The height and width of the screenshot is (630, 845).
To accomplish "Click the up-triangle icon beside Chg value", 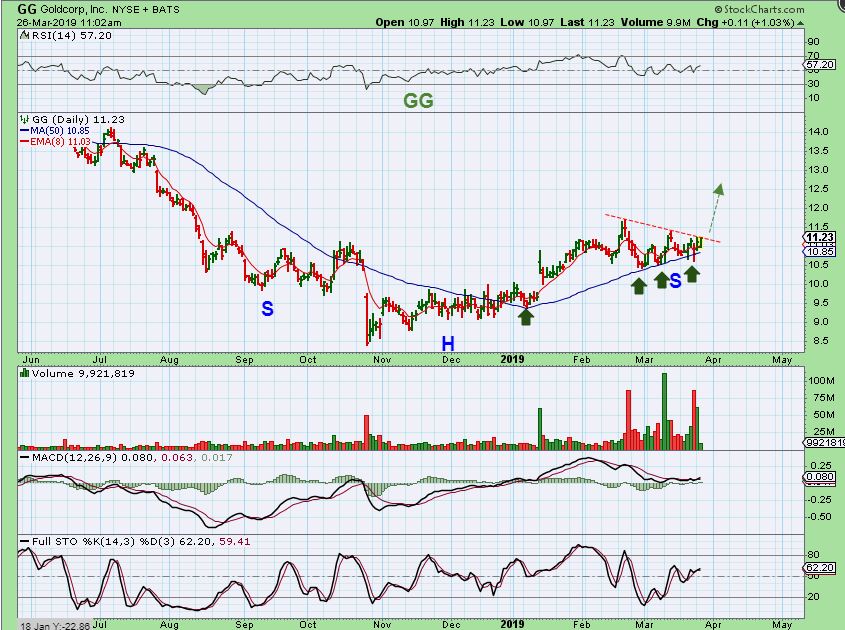I will [x=800, y=23].
